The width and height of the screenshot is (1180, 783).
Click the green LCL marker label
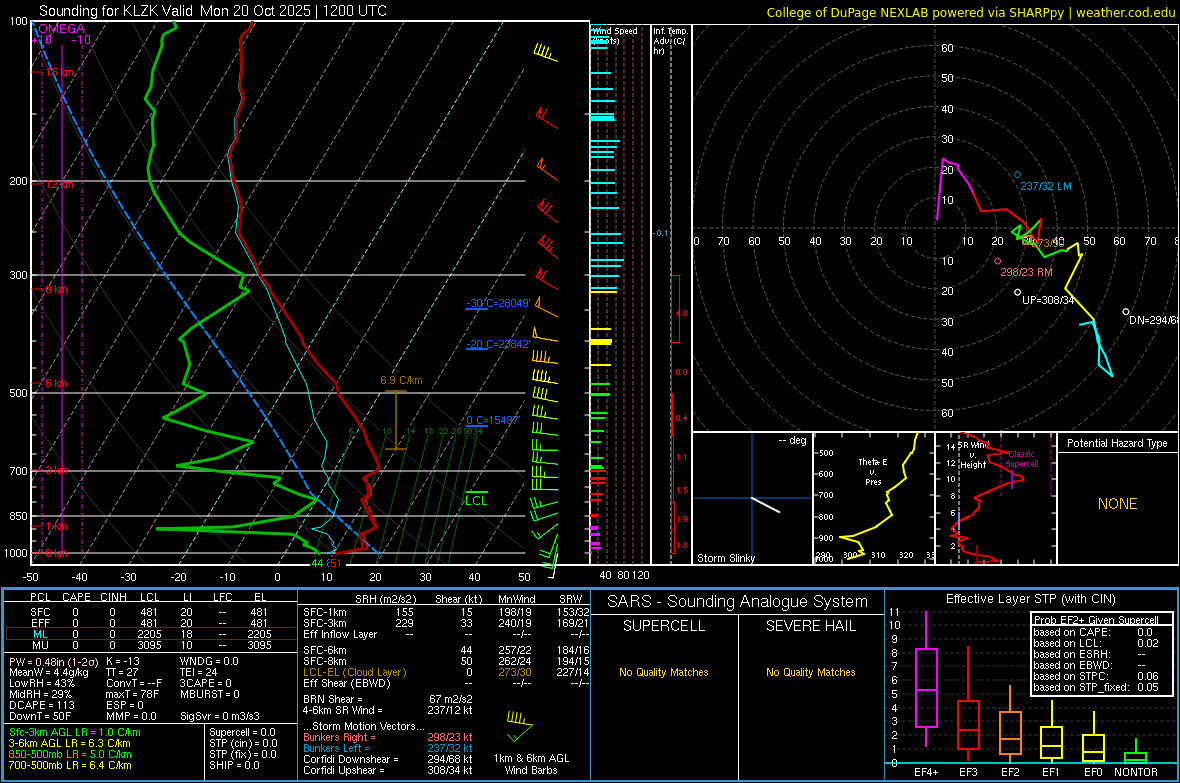point(476,501)
